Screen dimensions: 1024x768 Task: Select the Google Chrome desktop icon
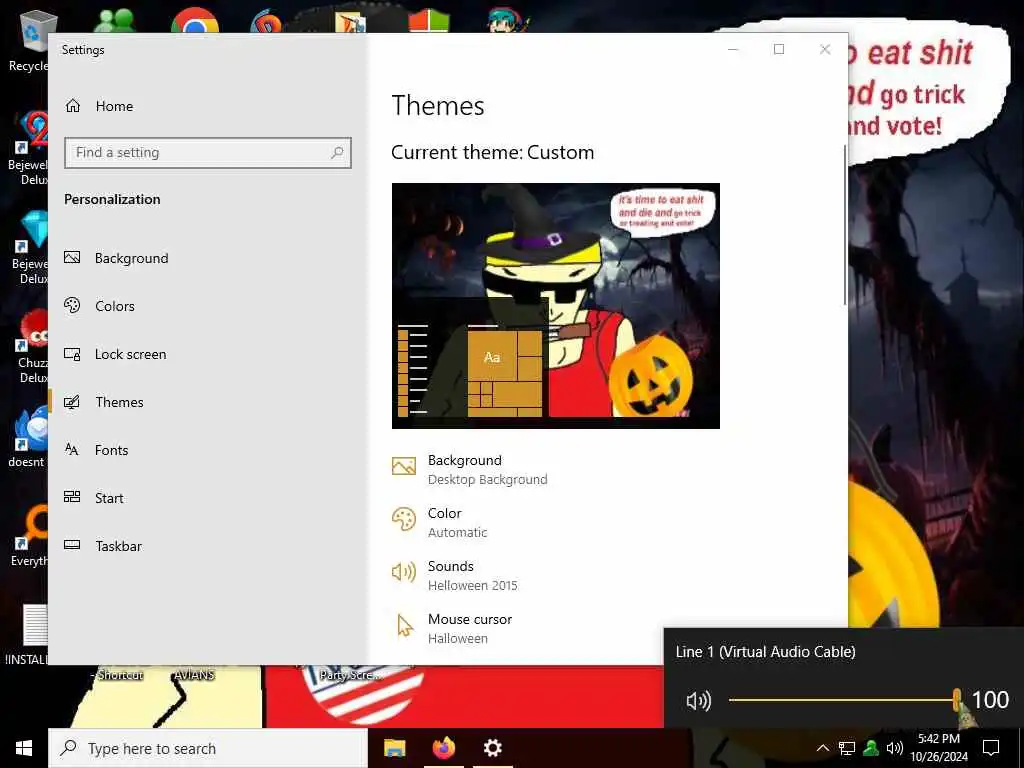[195, 21]
